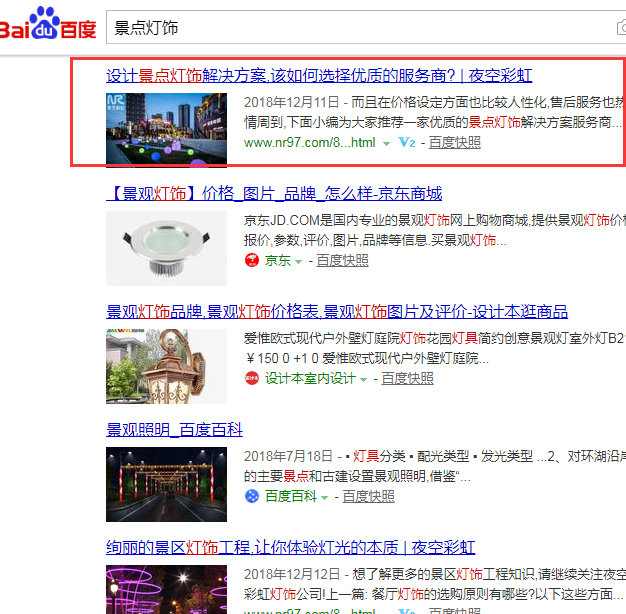Image resolution: width=626 pixels, height=614 pixels.
Task: Click the camera image-search icon
Action: pos(622,28)
